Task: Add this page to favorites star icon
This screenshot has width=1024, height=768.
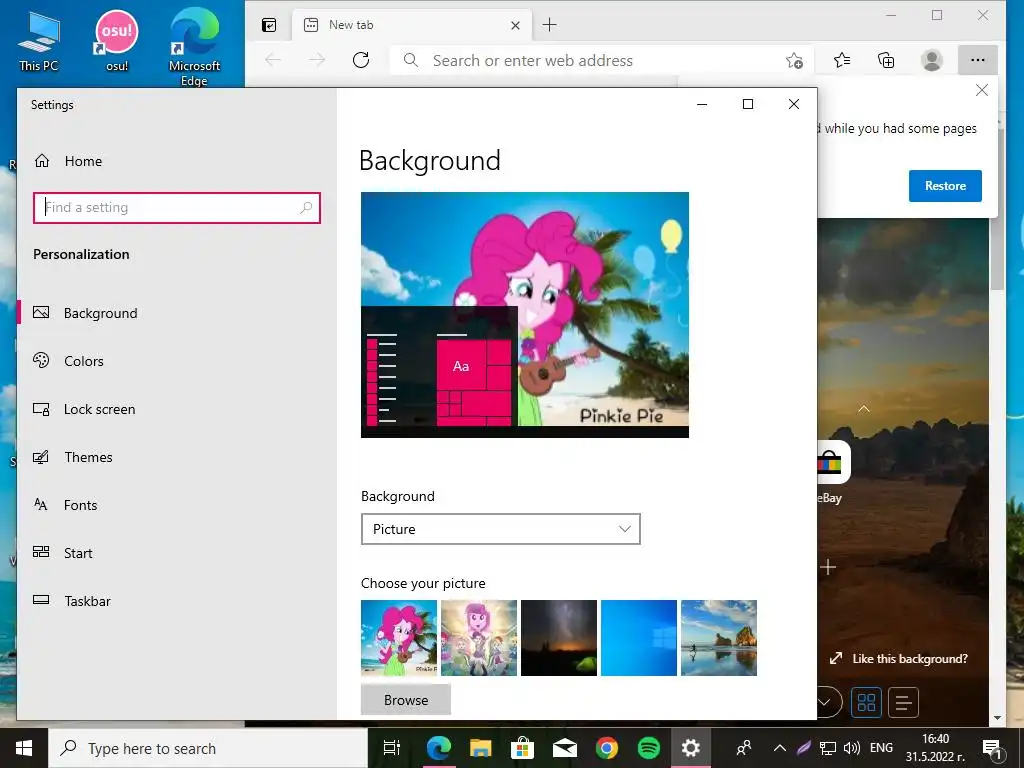Action: [x=794, y=61]
